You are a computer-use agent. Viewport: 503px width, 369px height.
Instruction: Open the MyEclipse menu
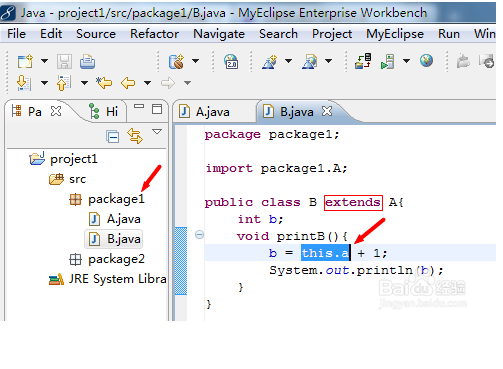coord(395,34)
